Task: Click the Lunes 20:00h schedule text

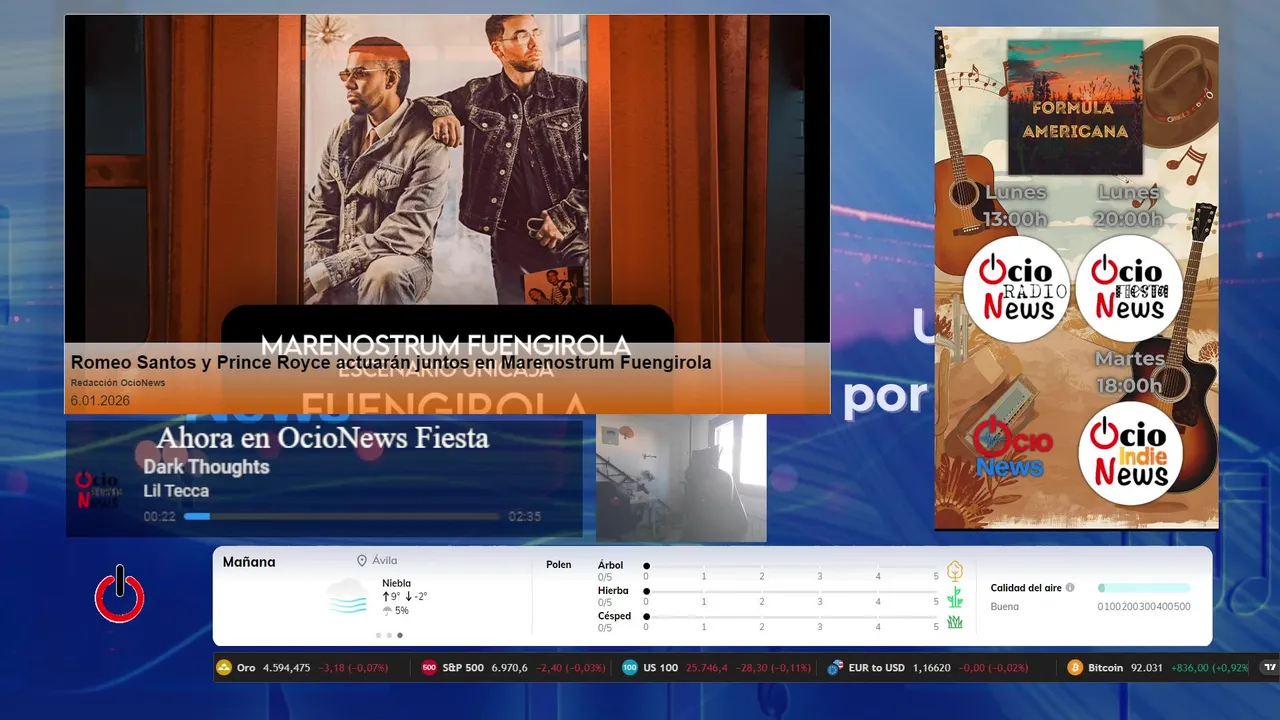Action: click(1128, 205)
